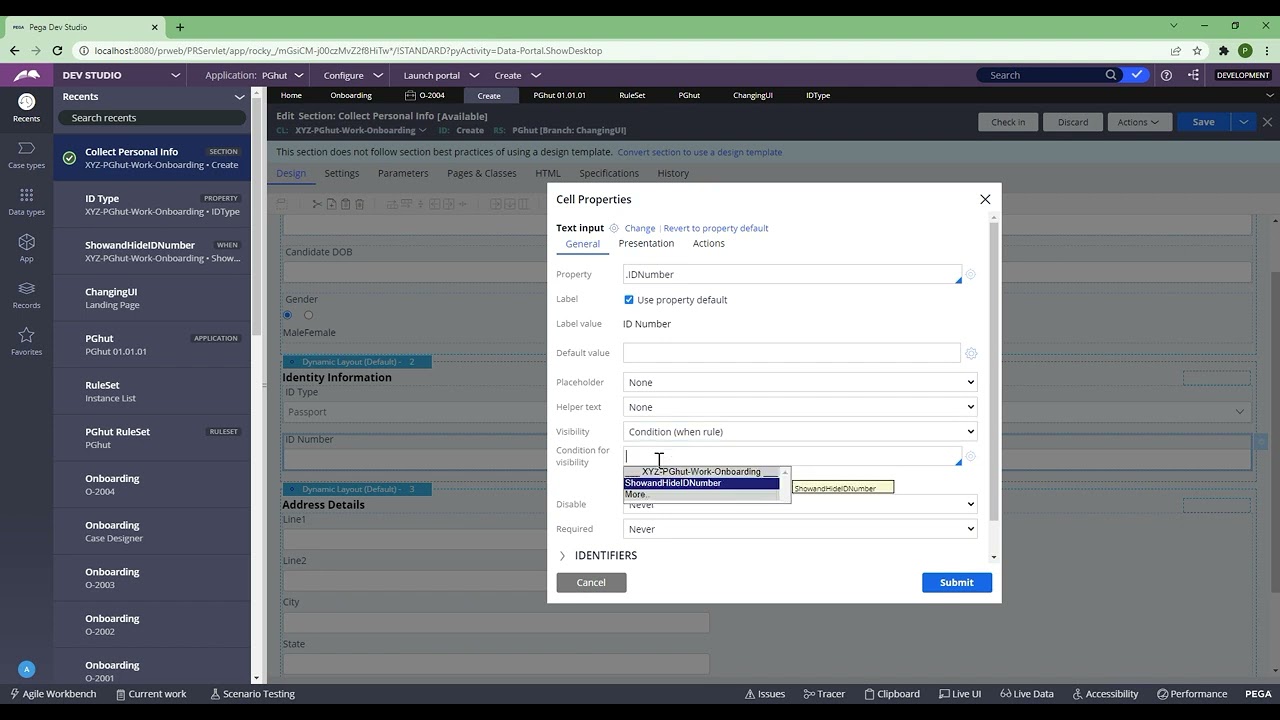Open the Live Data tool

pyautogui.click(x=1026, y=694)
